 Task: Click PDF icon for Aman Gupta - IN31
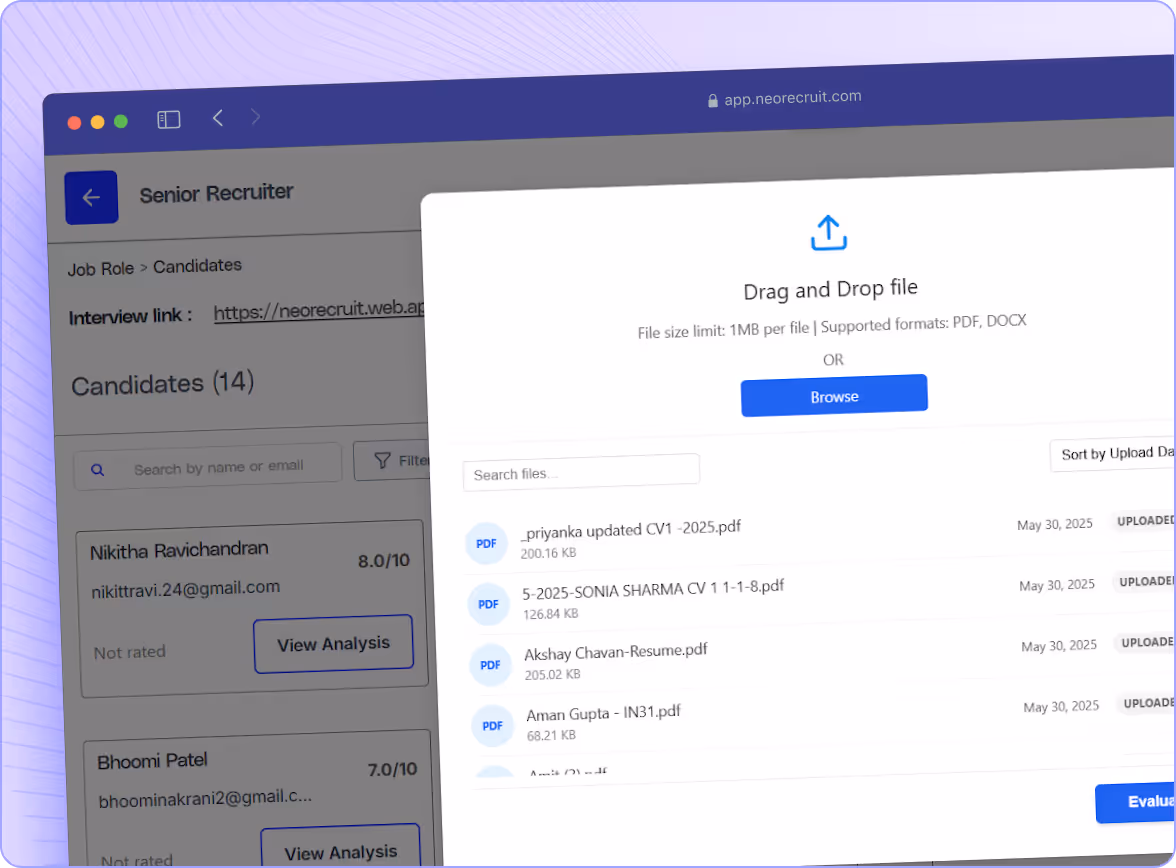click(x=493, y=725)
